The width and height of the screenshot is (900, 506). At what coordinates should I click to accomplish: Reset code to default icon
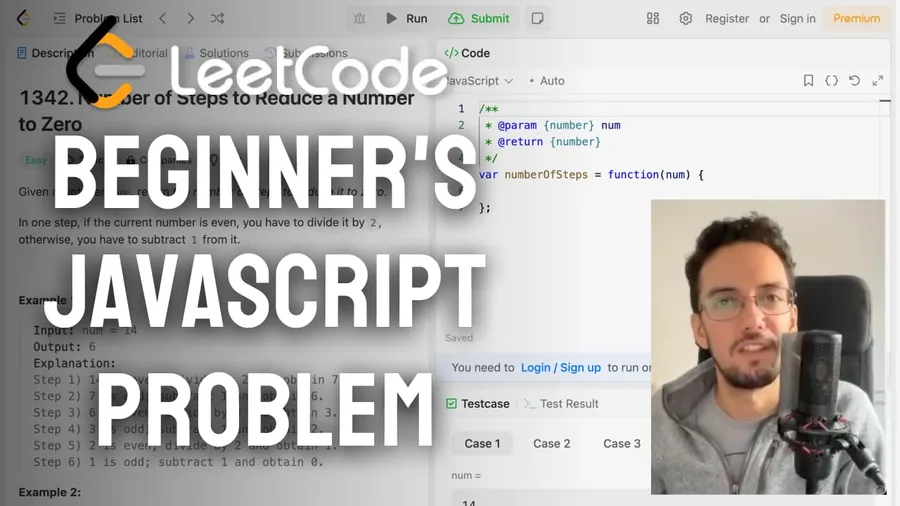[x=854, y=81]
